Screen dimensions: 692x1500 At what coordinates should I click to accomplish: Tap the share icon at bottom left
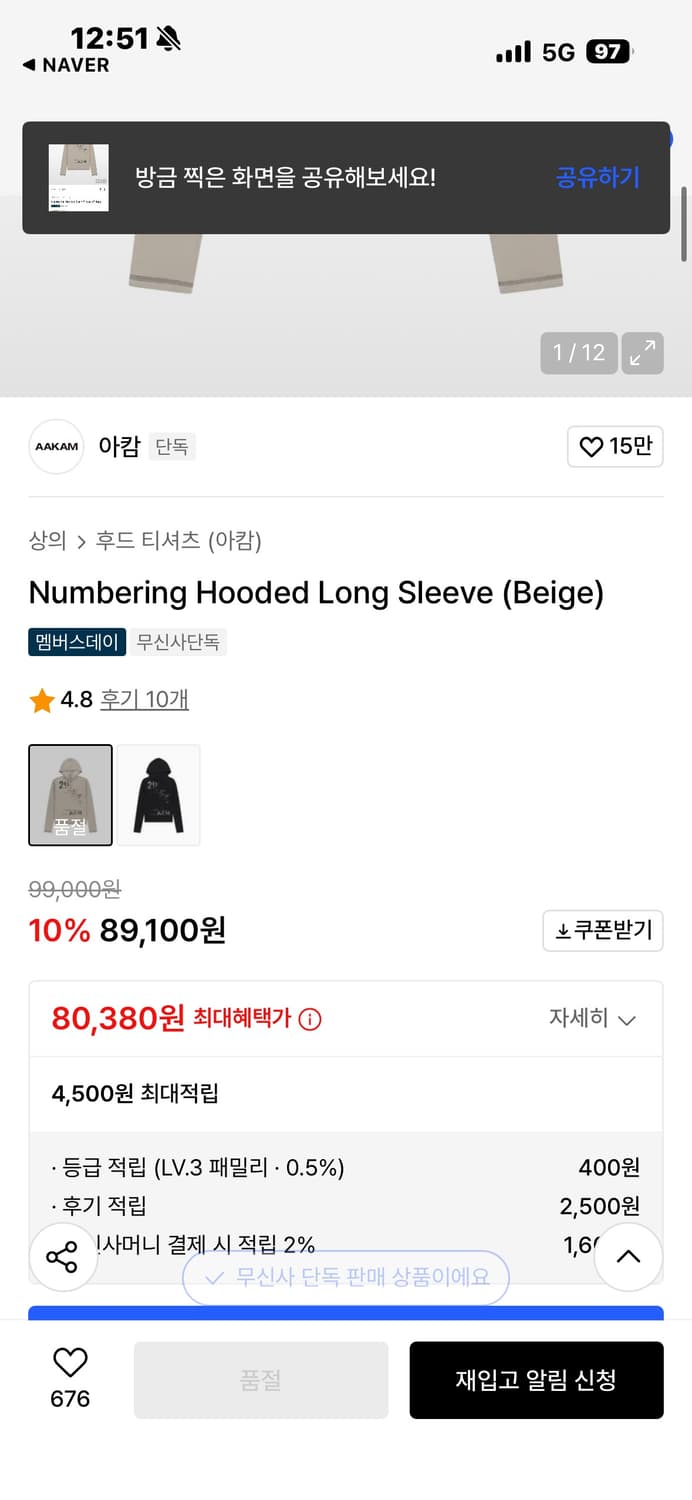click(63, 1257)
